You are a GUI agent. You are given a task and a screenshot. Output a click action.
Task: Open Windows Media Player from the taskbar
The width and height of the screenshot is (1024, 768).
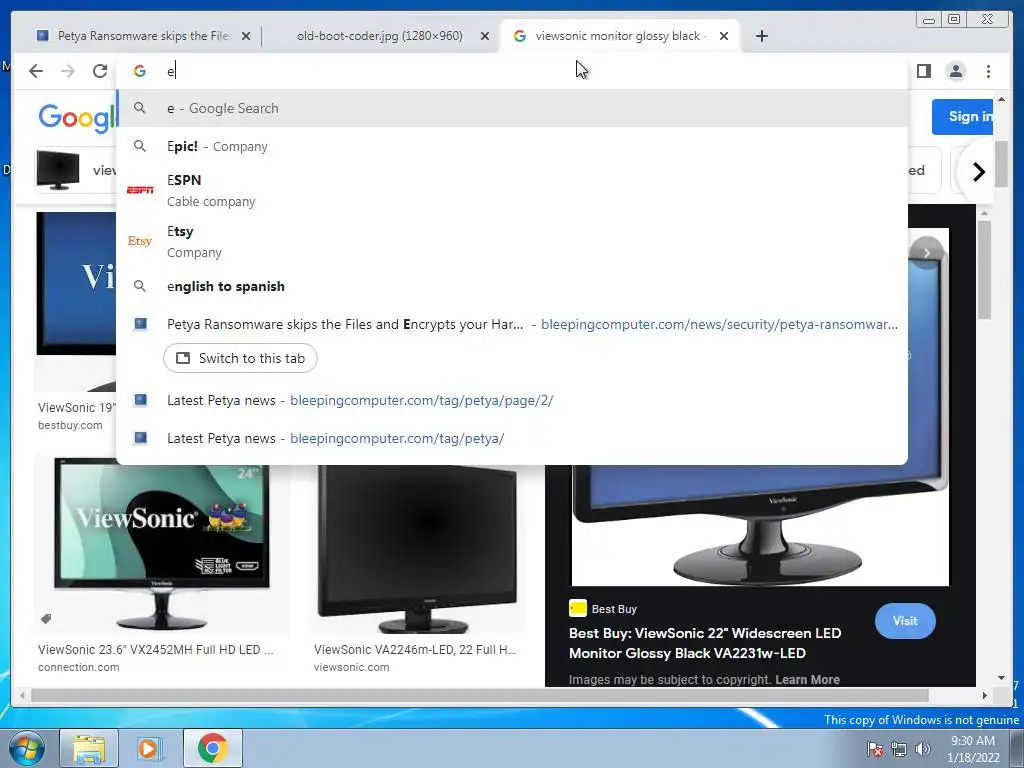[149, 748]
